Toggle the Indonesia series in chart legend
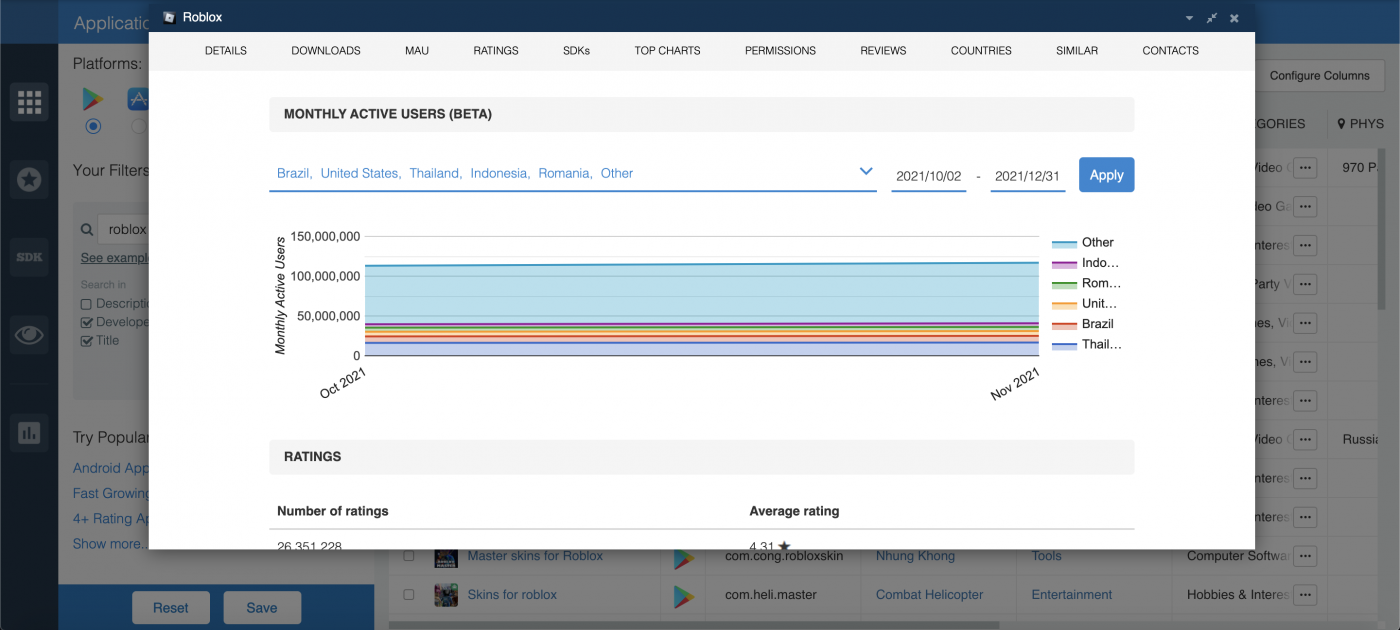The height and width of the screenshot is (630, 1400). (x=1086, y=263)
